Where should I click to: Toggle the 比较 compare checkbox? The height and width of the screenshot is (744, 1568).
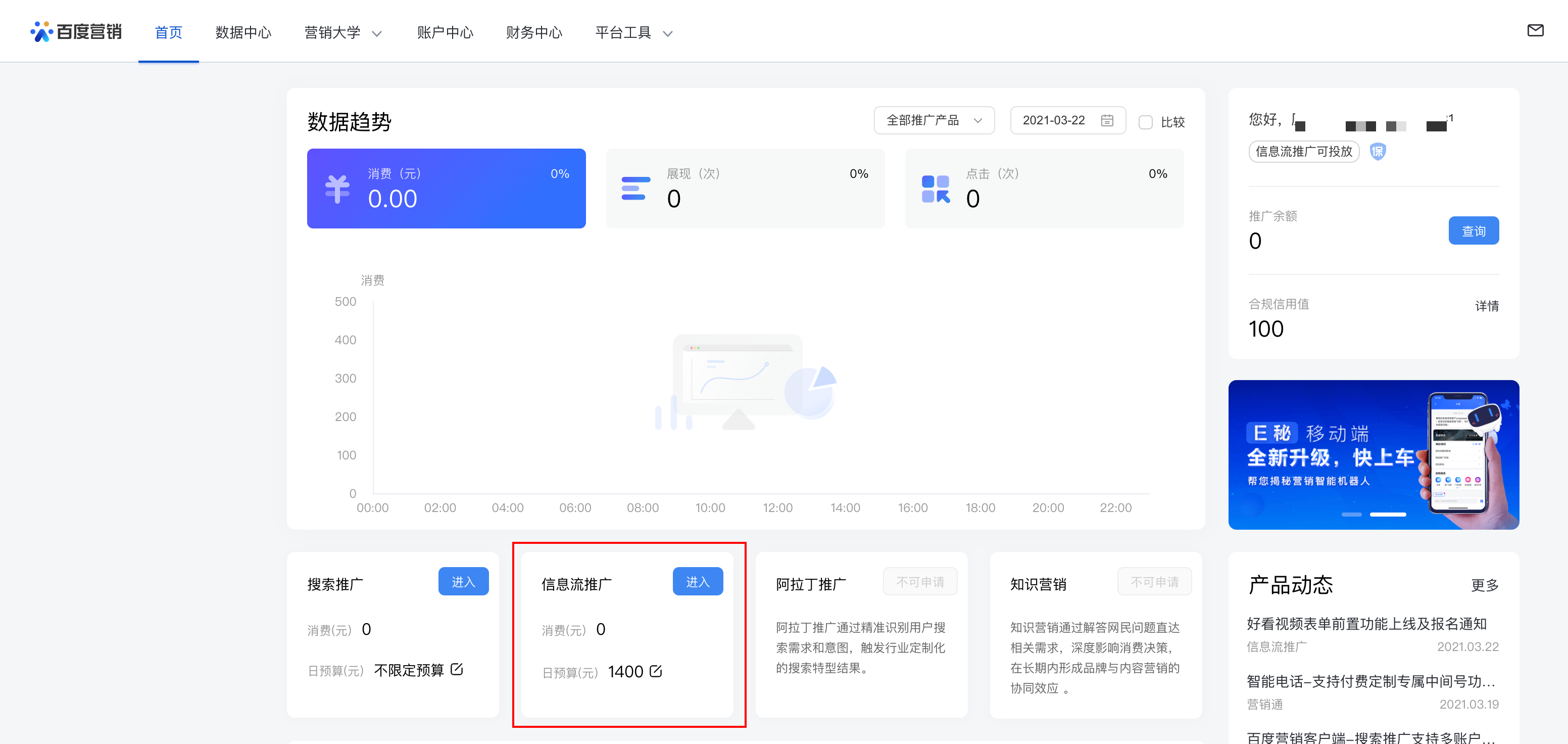pos(1146,122)
